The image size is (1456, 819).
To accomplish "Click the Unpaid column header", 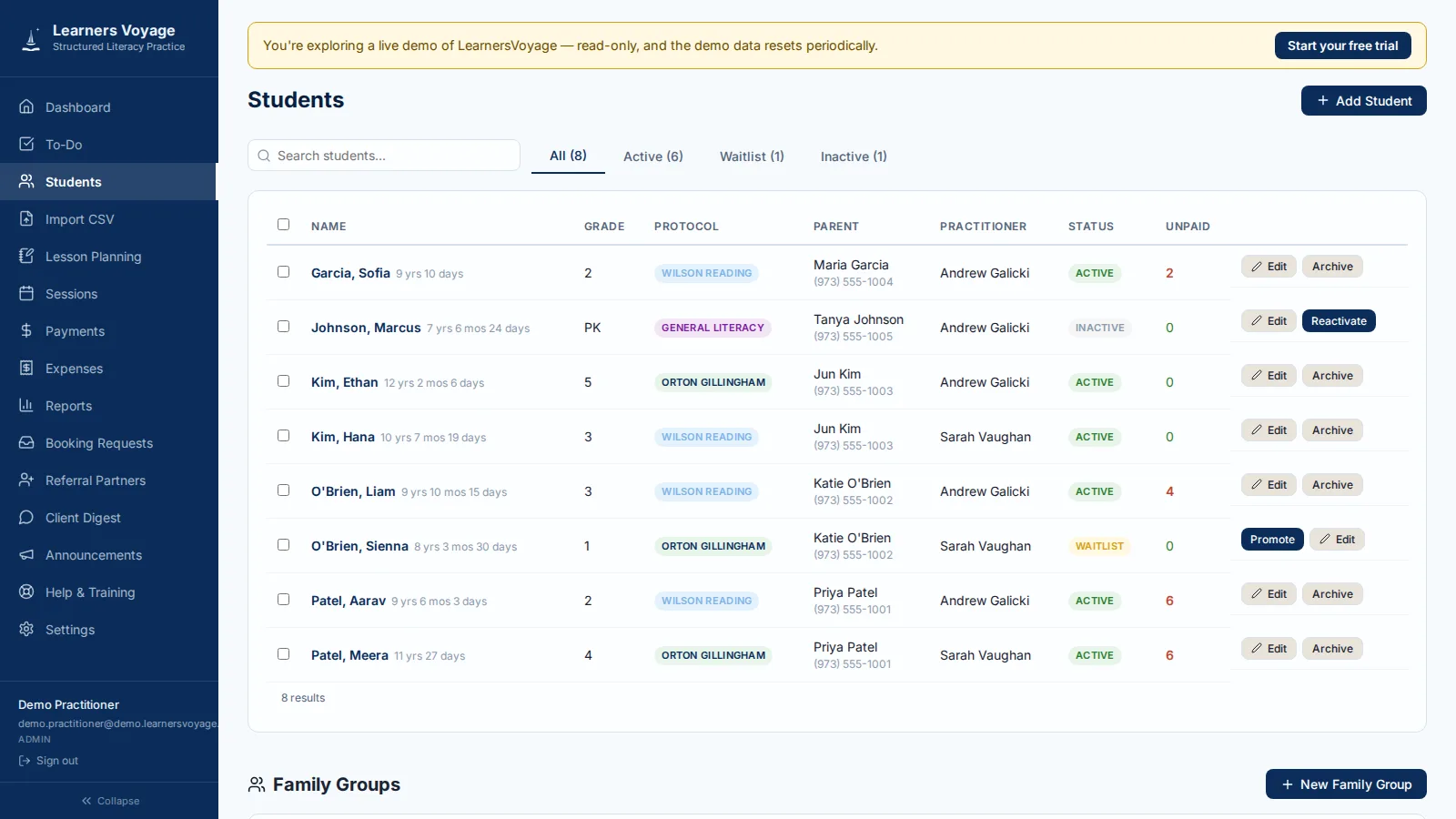I will click(x=1188, y=227).
